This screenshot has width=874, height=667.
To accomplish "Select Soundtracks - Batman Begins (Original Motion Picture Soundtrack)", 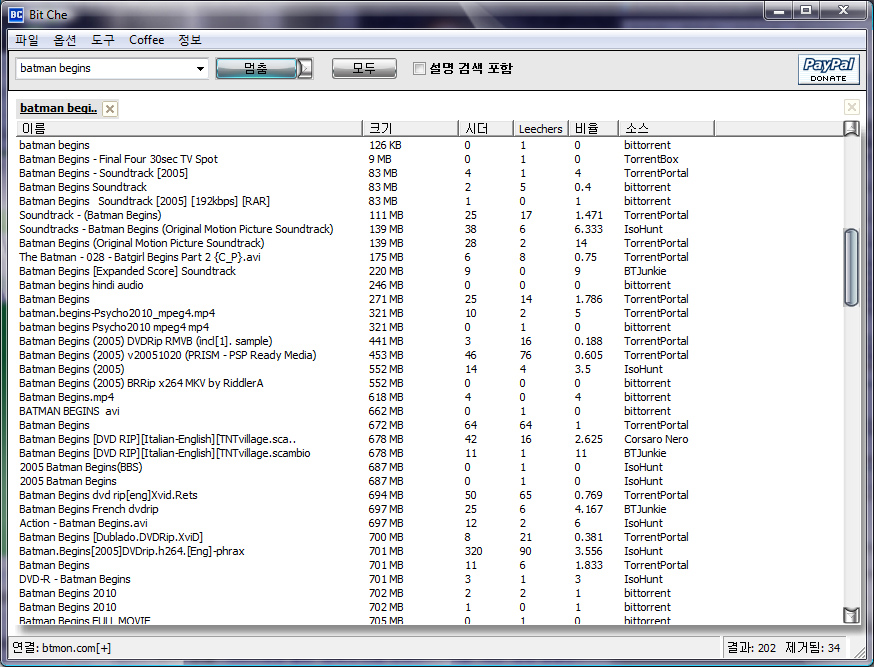I will click(x=430, y=229).
